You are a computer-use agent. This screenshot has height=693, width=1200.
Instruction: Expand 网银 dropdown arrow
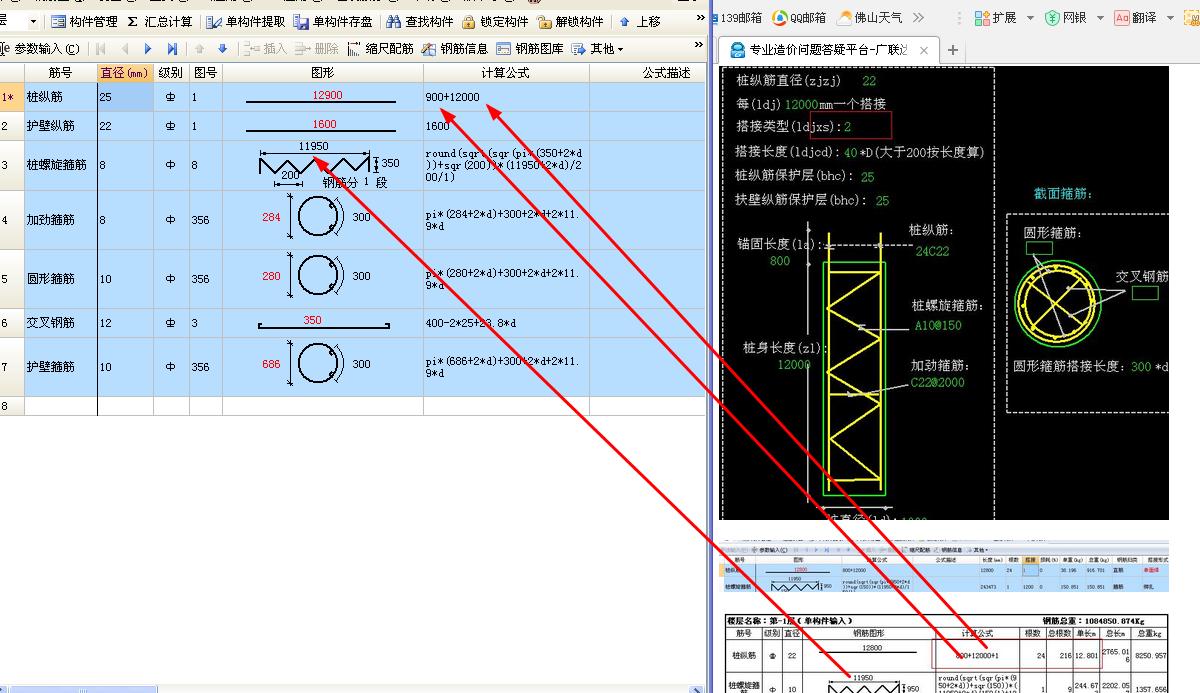[x=1100, y=18]
